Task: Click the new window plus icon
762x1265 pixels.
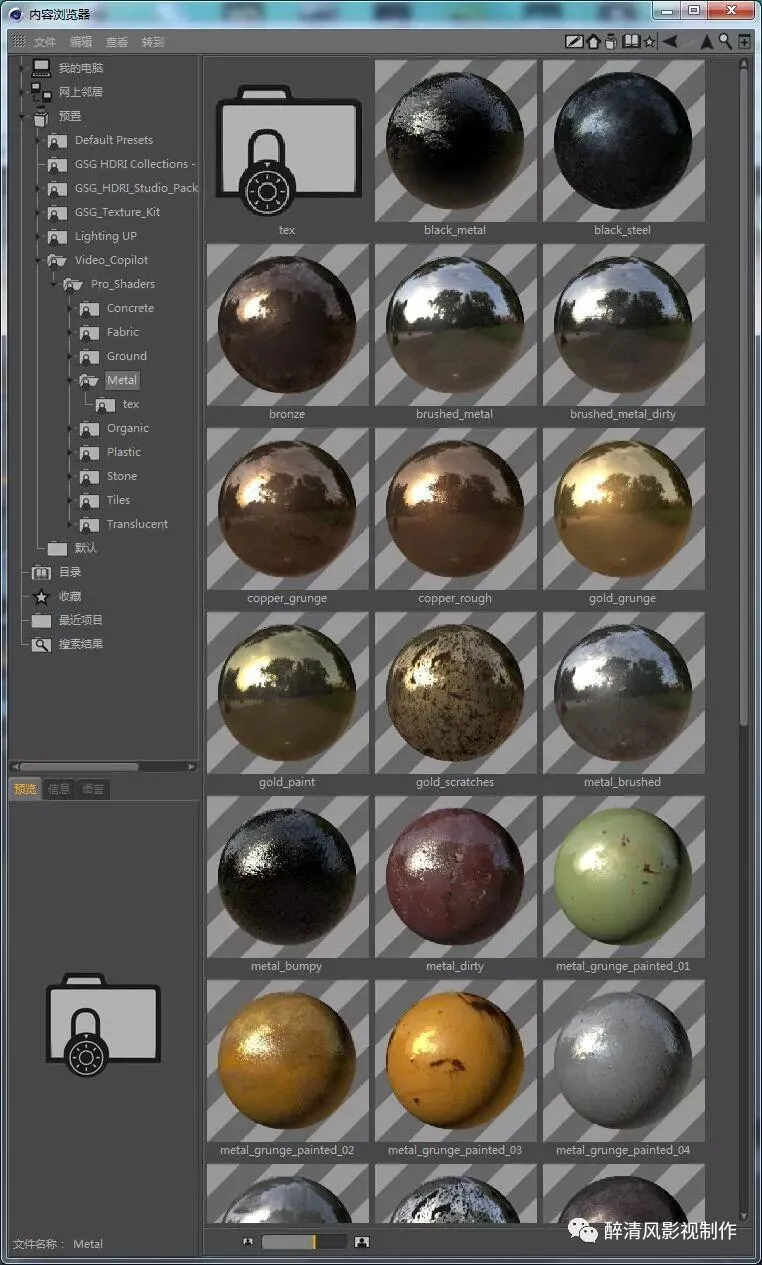Action: 744,42
